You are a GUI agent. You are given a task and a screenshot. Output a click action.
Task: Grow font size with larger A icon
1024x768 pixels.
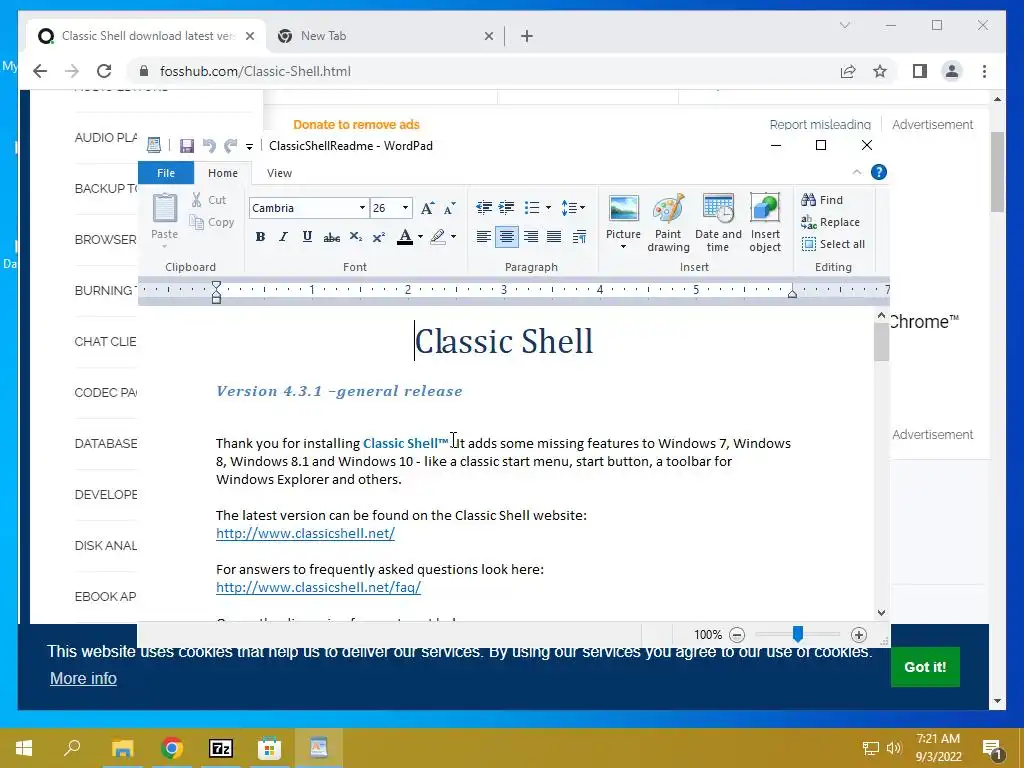[427, 208]
